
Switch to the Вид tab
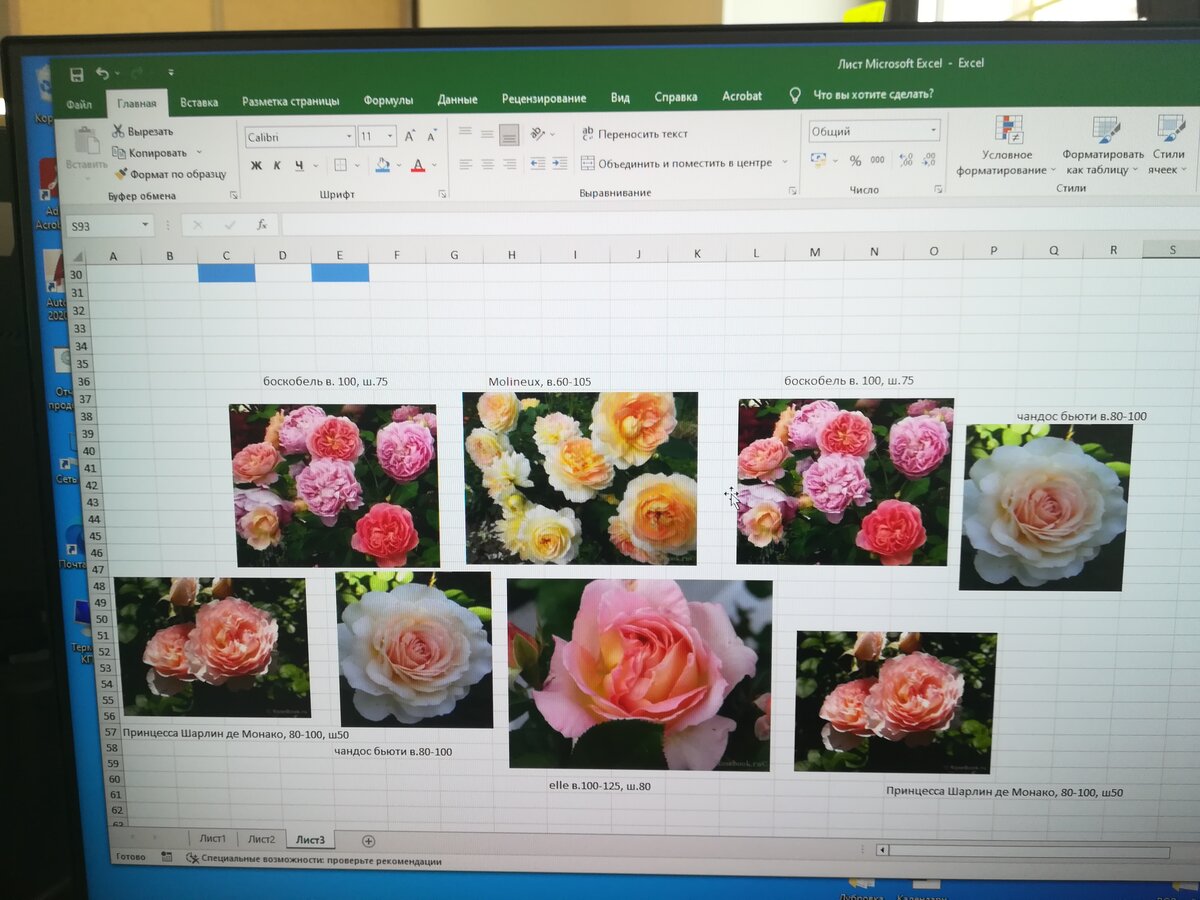coord(620,98)
